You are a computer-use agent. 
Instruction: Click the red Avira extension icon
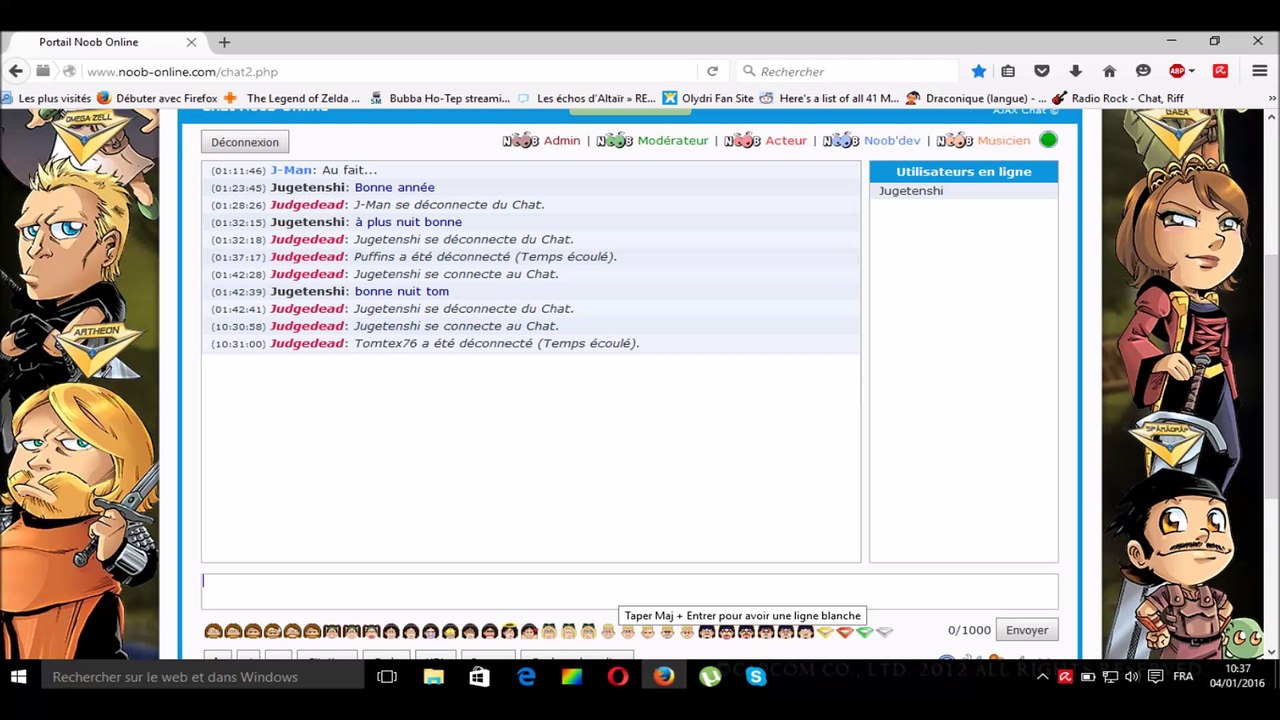click(1220, 71)
